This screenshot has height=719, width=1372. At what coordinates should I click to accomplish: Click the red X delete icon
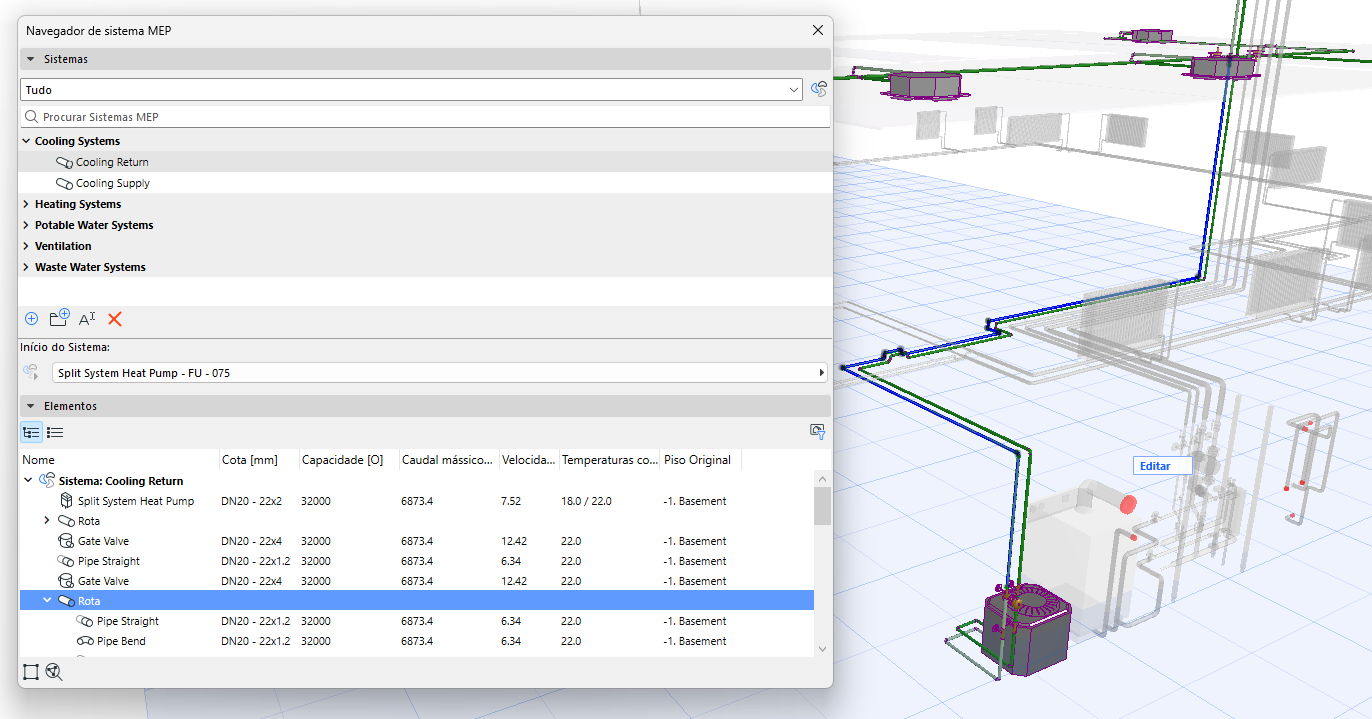coord(115,319)
